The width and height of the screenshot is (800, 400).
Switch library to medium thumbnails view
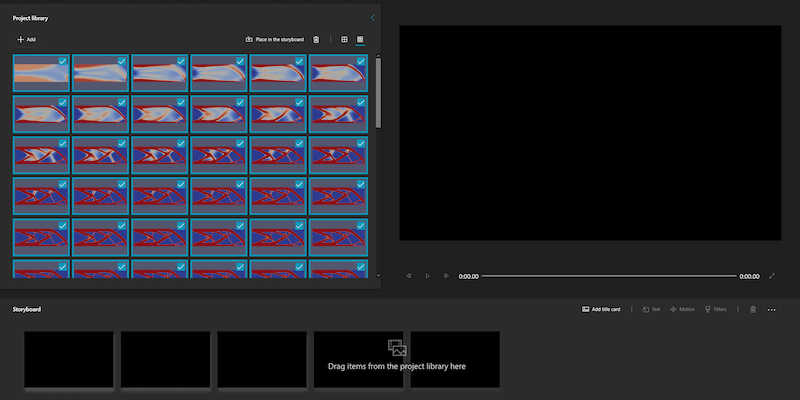click(x=360, y=40)
